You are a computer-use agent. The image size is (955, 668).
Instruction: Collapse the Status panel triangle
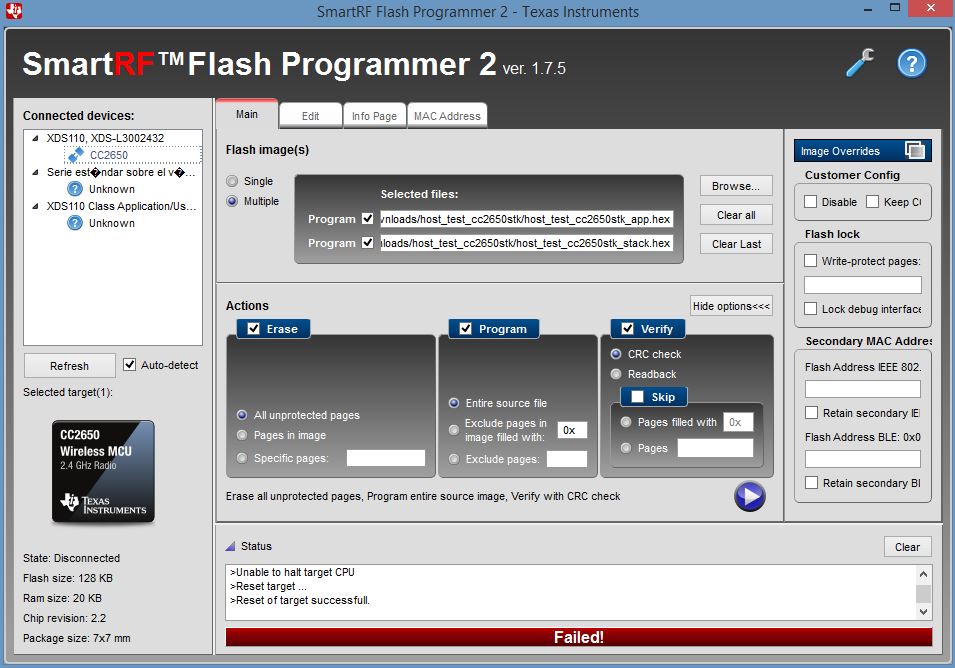coord(230,546)
